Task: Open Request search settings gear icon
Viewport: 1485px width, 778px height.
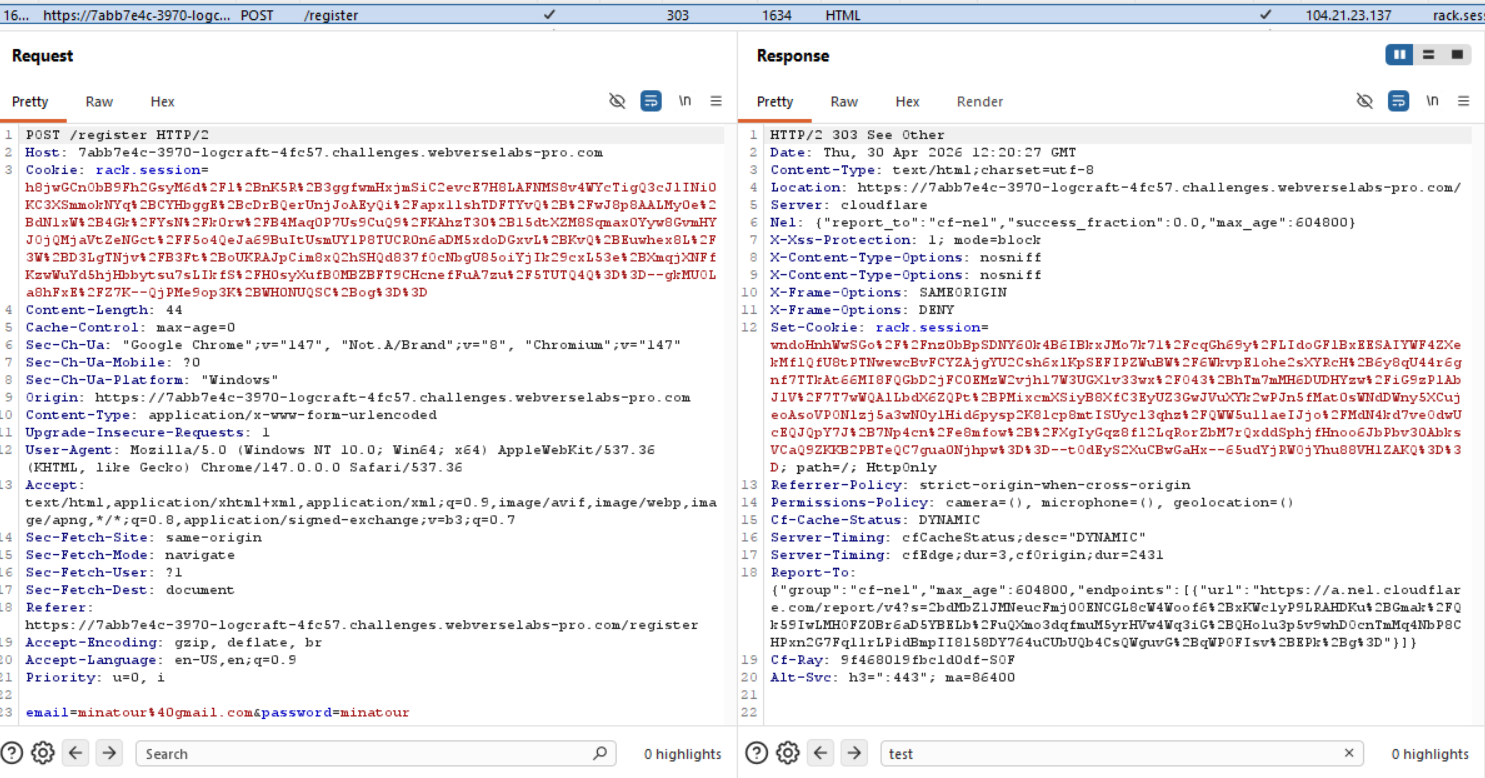Action: (x=42, y=753)
